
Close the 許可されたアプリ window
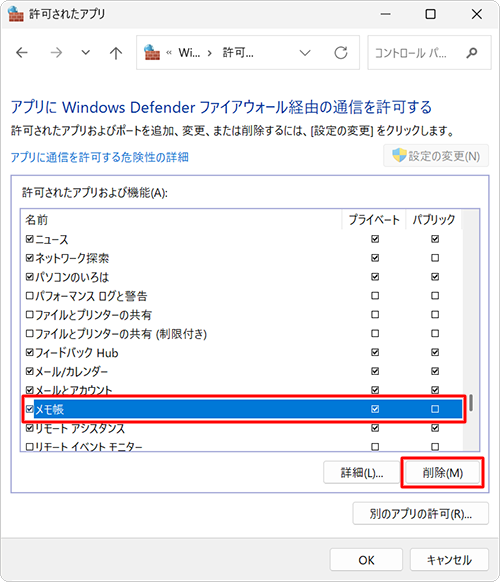477,14
